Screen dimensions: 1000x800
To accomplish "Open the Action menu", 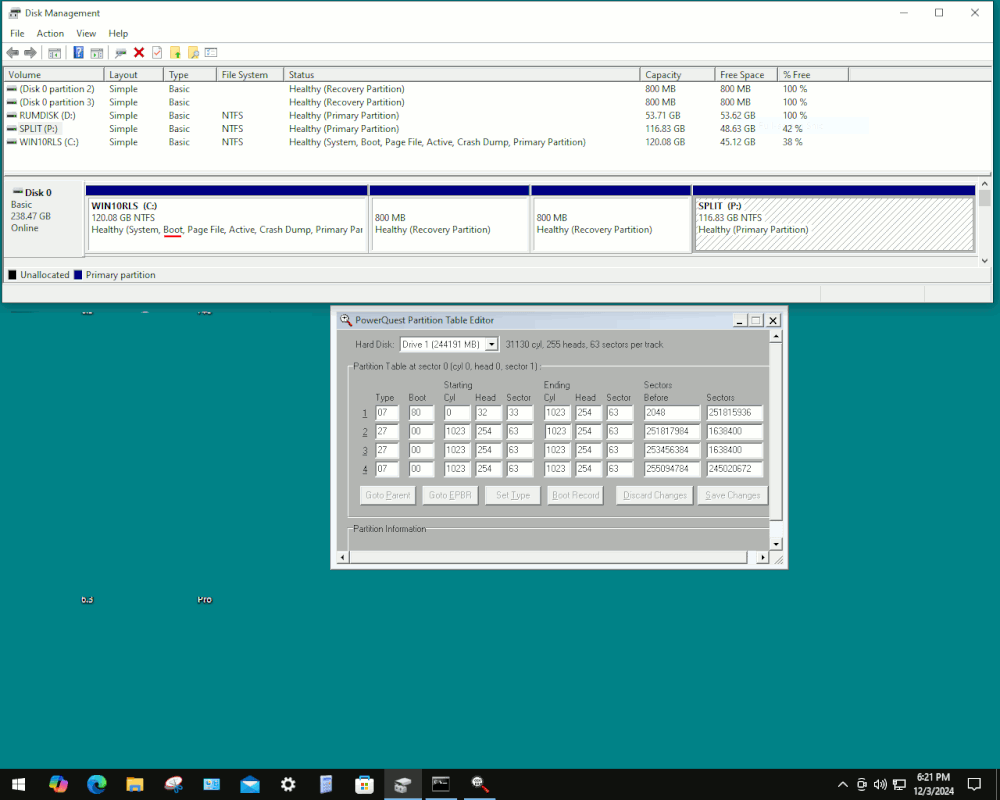I will (50, 33).
